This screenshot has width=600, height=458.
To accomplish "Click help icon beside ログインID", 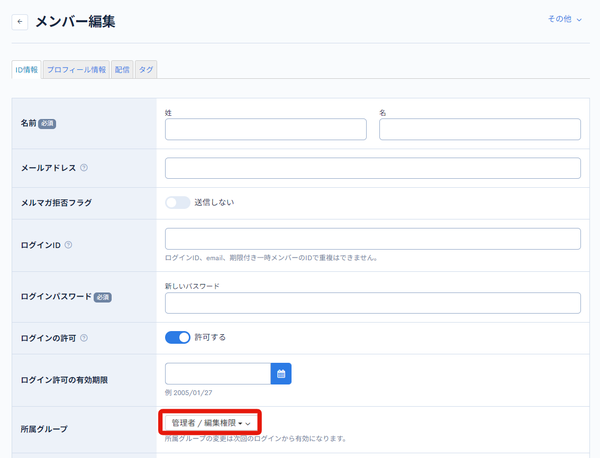I will point(68,245).
